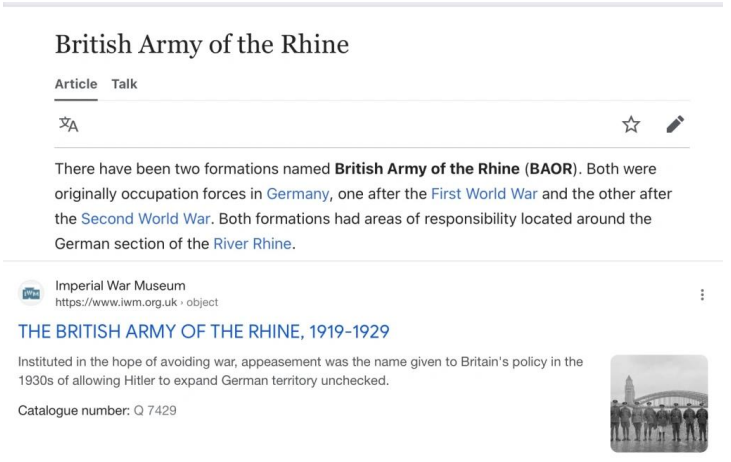
Task: Click the British Army of the Rhine page heading
Action: (x=201, y=45)
